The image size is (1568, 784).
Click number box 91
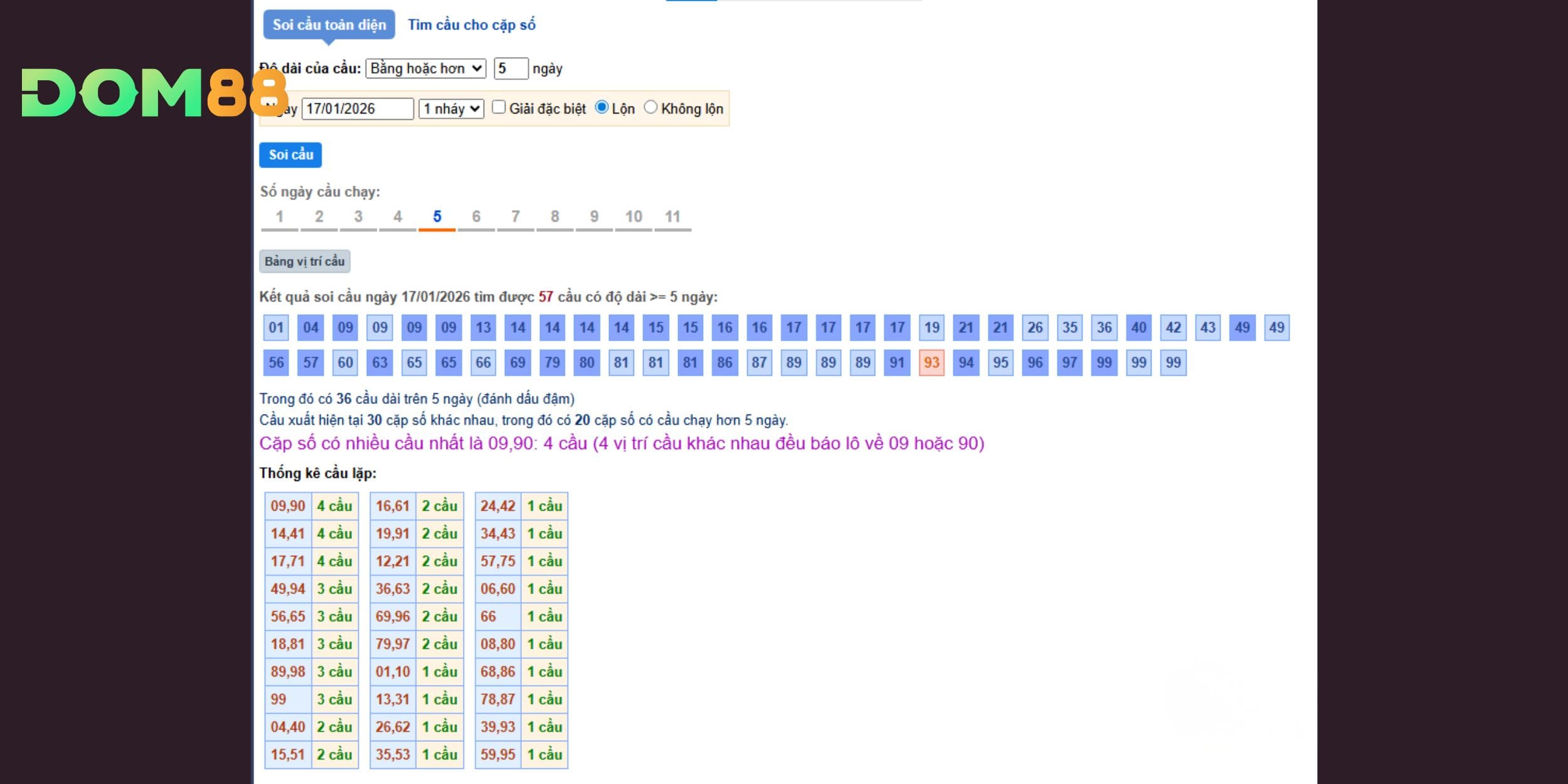pos(897,363)
